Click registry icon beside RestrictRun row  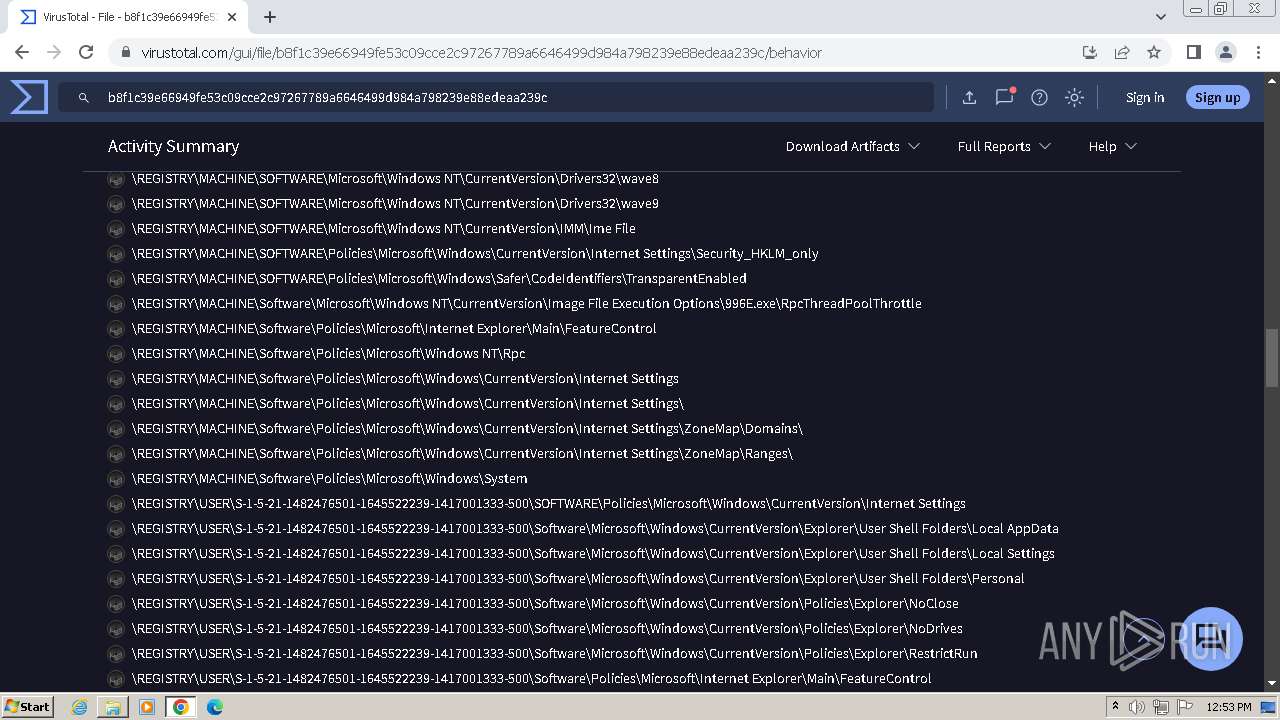116,654
